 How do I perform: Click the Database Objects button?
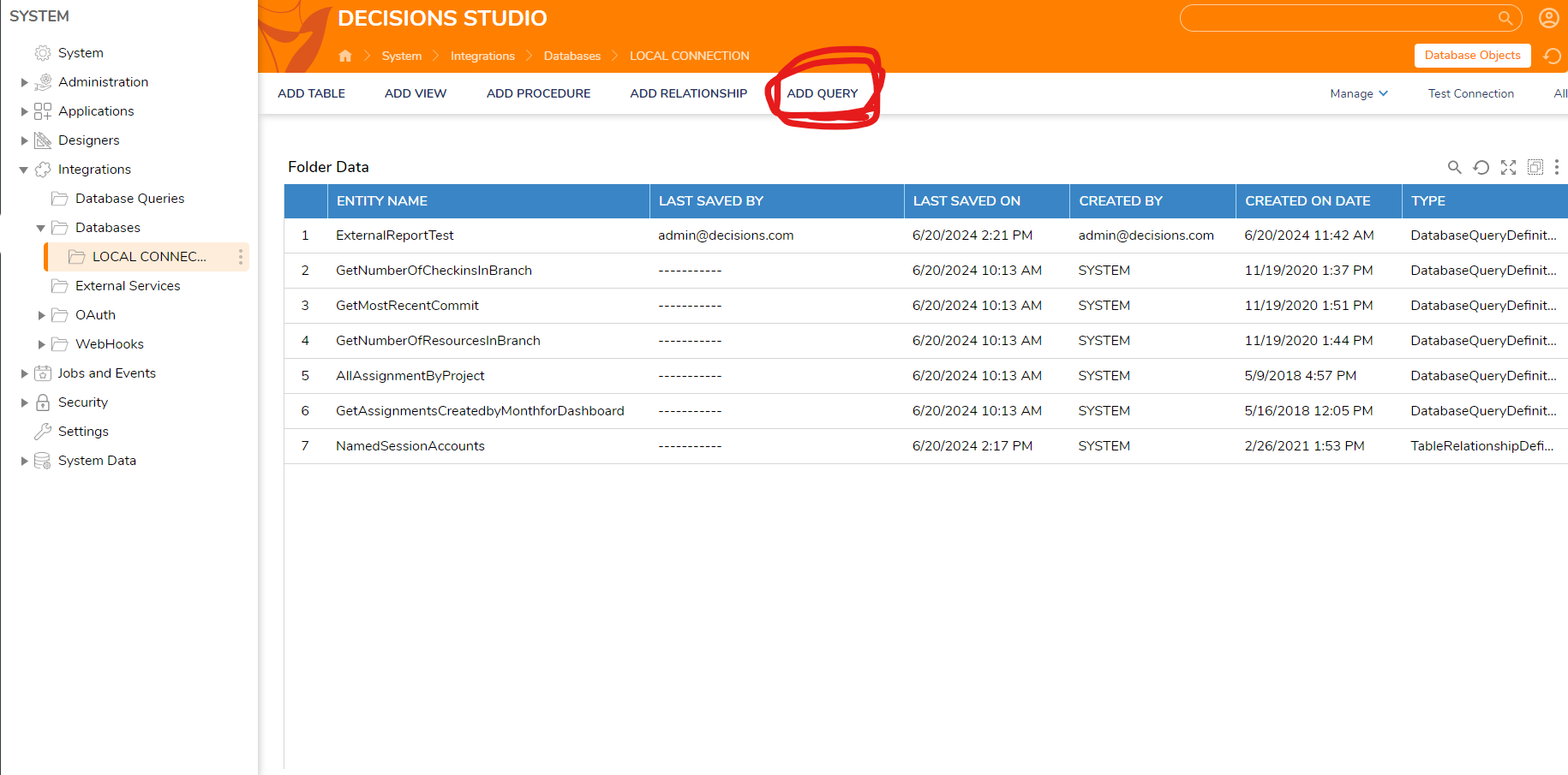coord(1472,55)
